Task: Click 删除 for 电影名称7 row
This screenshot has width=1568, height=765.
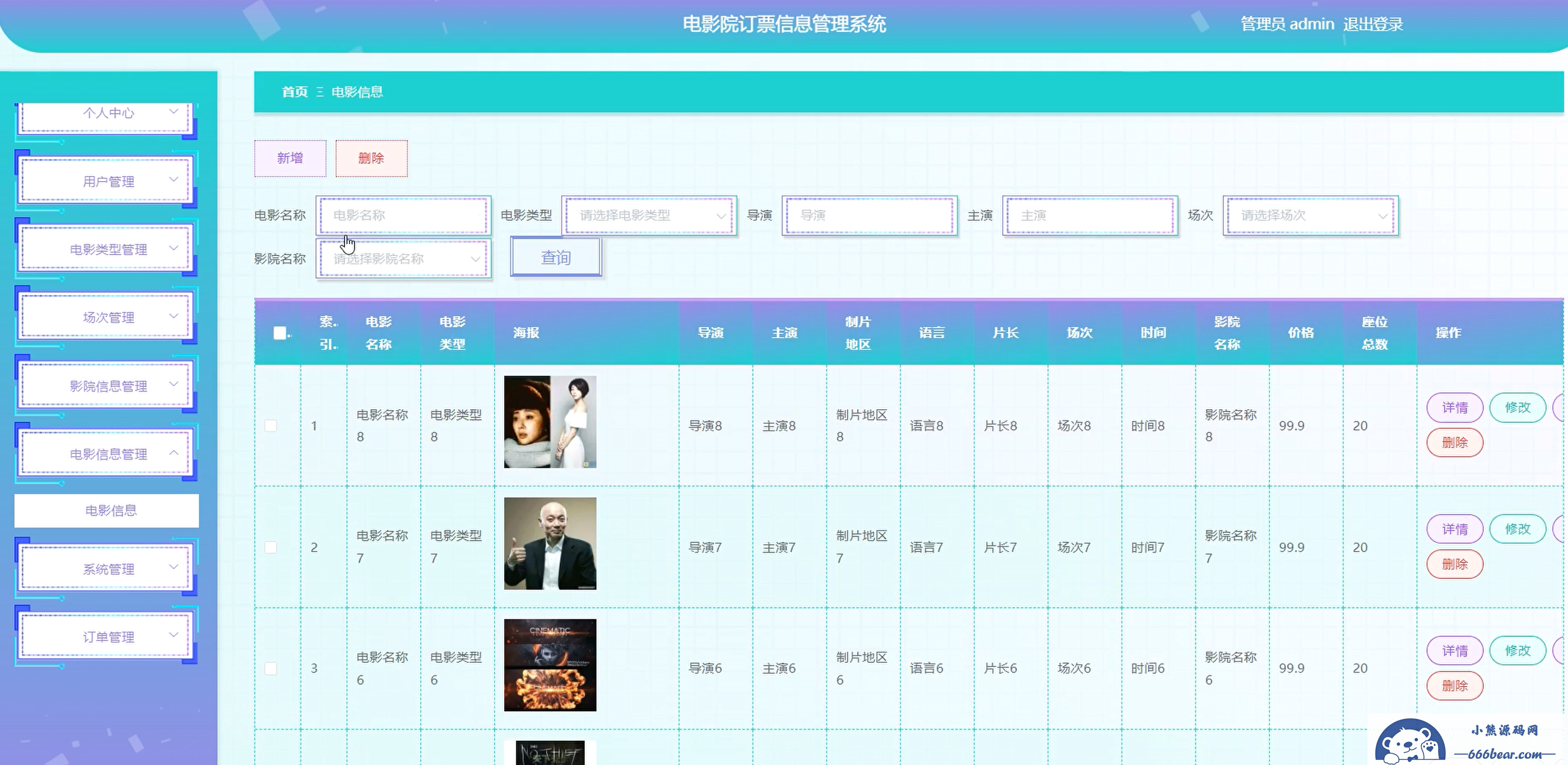Action: [1455, 564]
